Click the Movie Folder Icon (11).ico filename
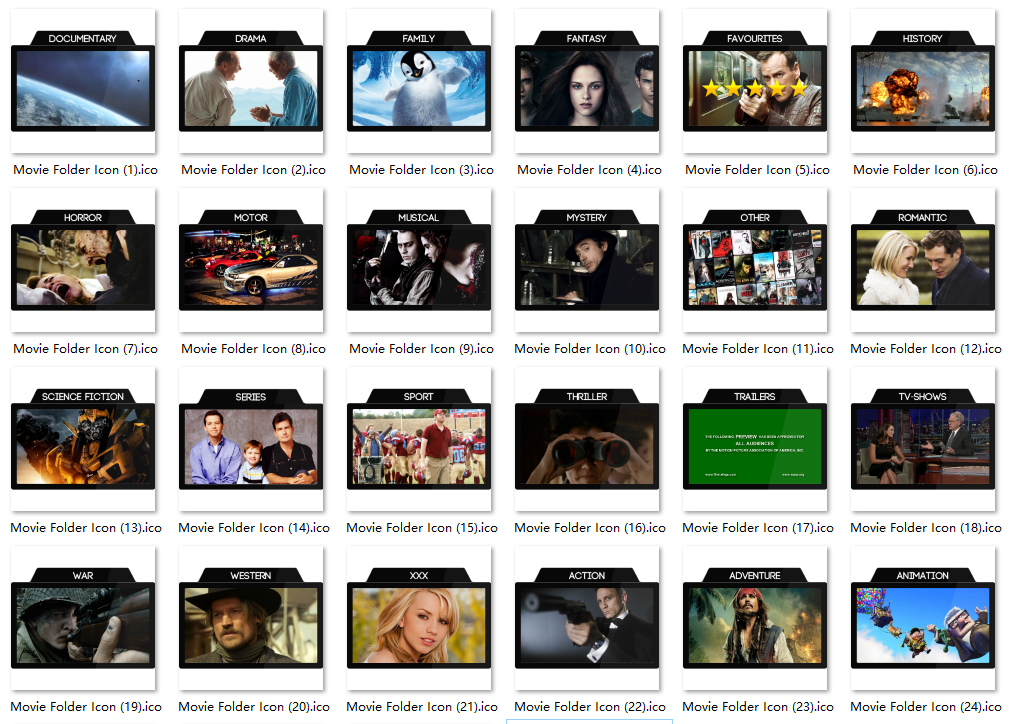 coord(757,348)
